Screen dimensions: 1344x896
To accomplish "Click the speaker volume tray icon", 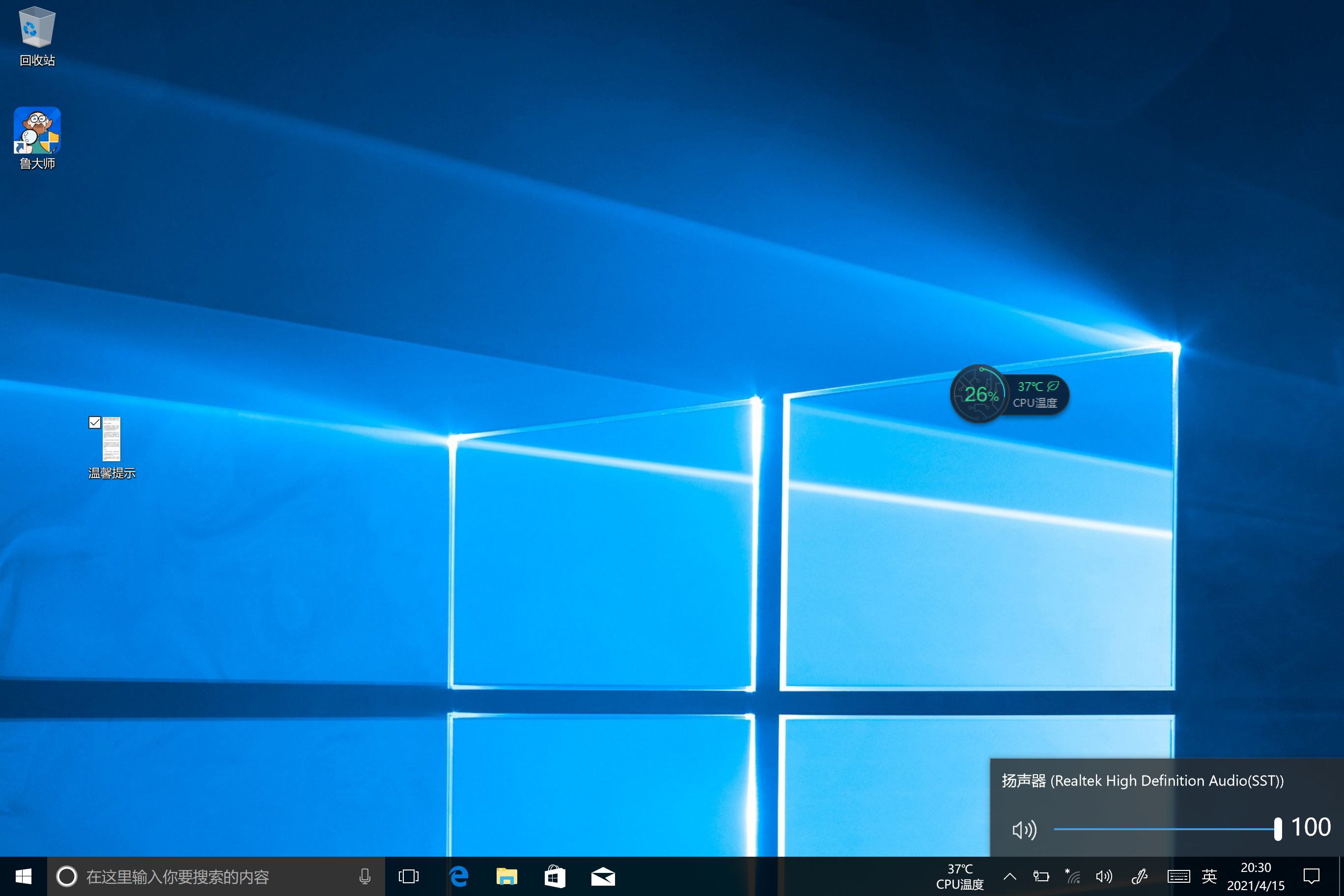I will [1104, 876].
